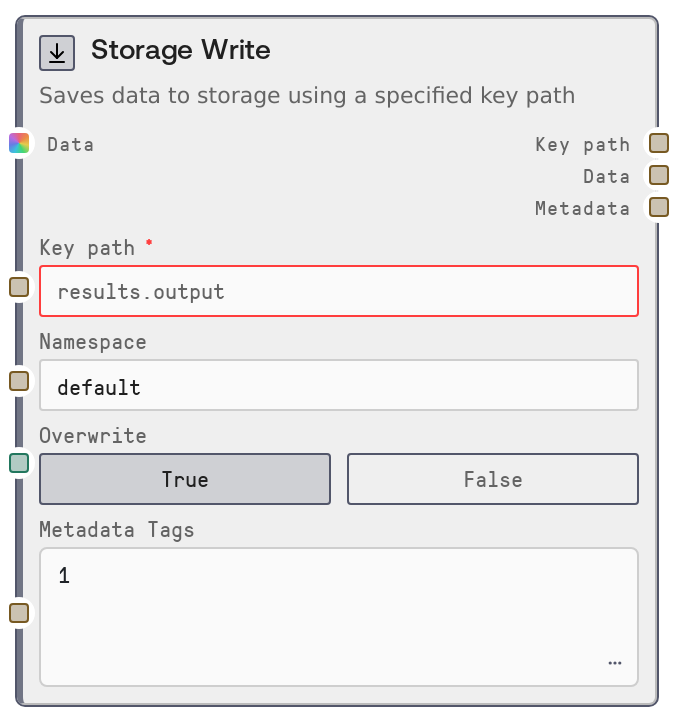Click the node description text
The image size is (674, 722).
click(x=306, y=96)
